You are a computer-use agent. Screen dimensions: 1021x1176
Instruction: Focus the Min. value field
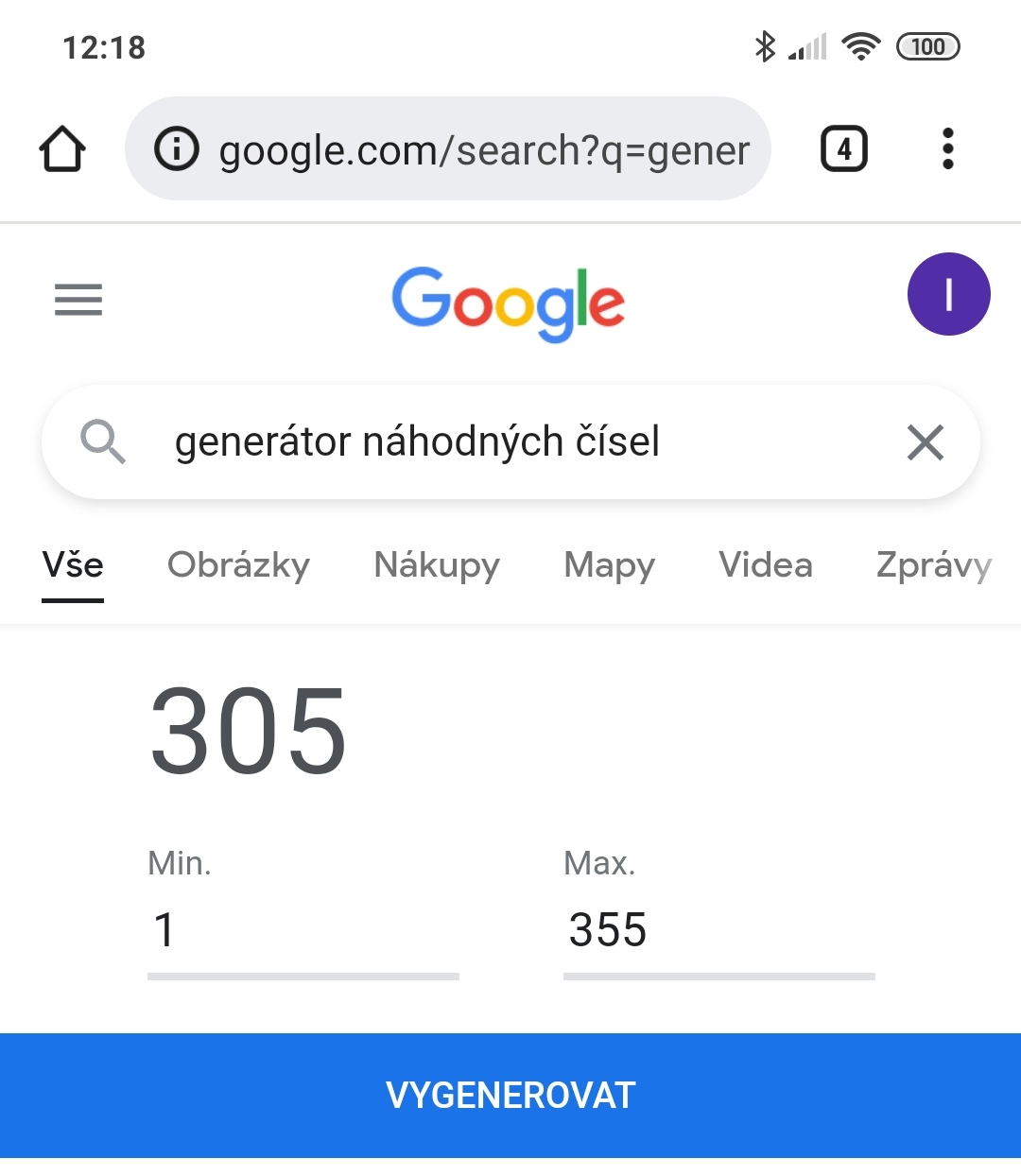pyautogui.click(x=303, y=930)
